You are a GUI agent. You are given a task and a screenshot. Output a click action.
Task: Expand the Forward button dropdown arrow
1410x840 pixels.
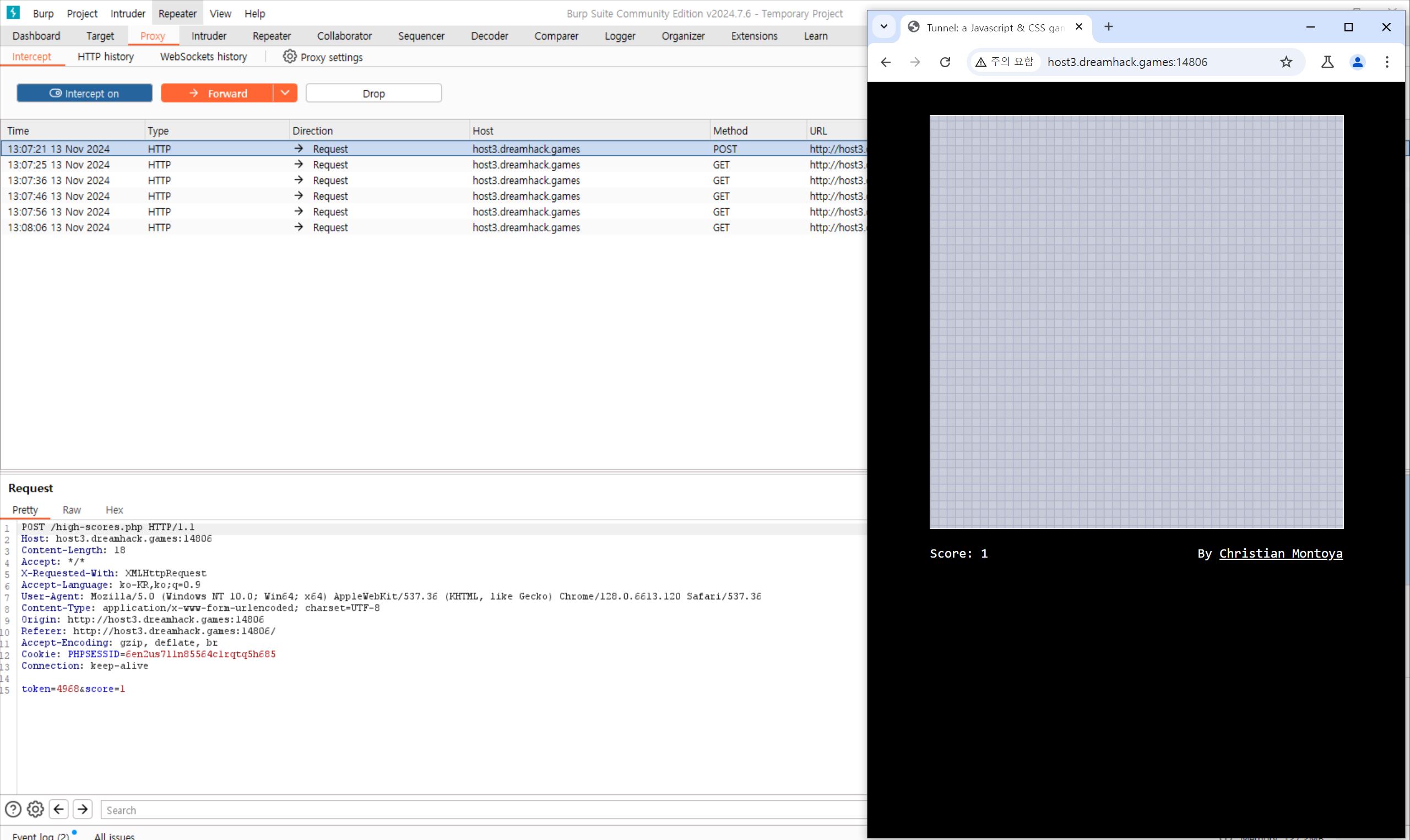pos(285,93)
